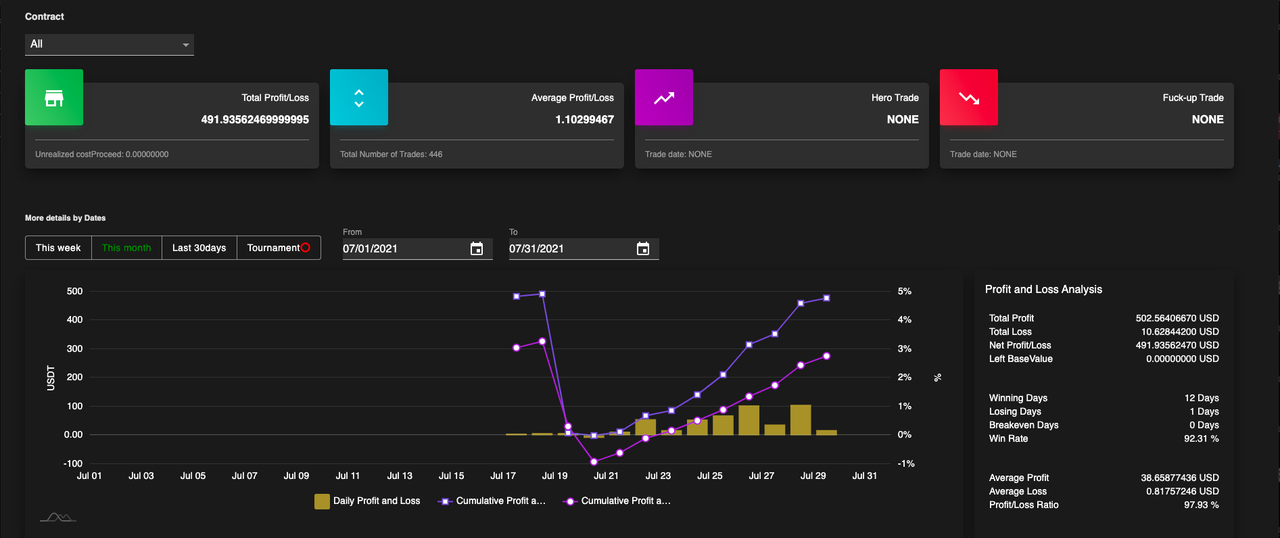This screenshot has height=538, width=1280.
Task: Click the purple trending-up Hero Trade icon
Action: (664, 98)
